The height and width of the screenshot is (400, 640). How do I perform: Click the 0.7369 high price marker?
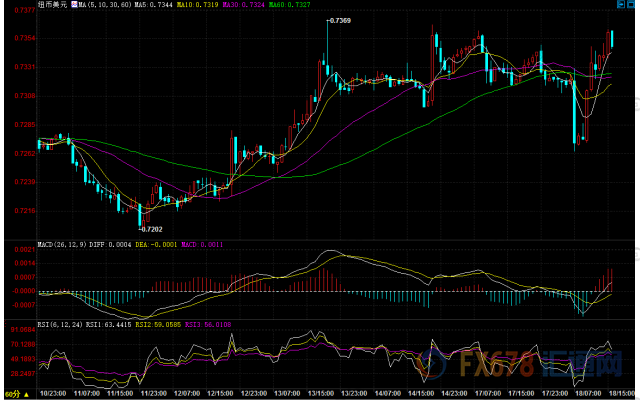pyautogui.click(x=343, y=20)
